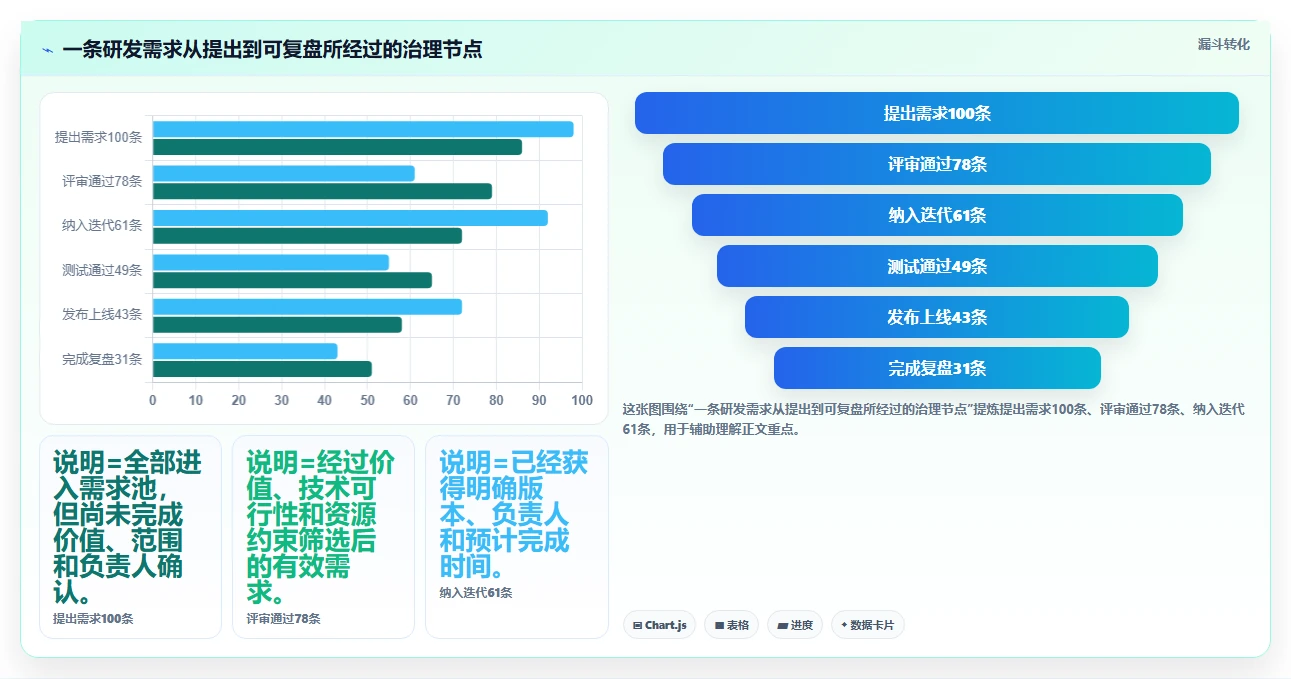The image size is (1291, 679).
Task: Click the green bar for 发布上线43条
Action: click(277, 324)
